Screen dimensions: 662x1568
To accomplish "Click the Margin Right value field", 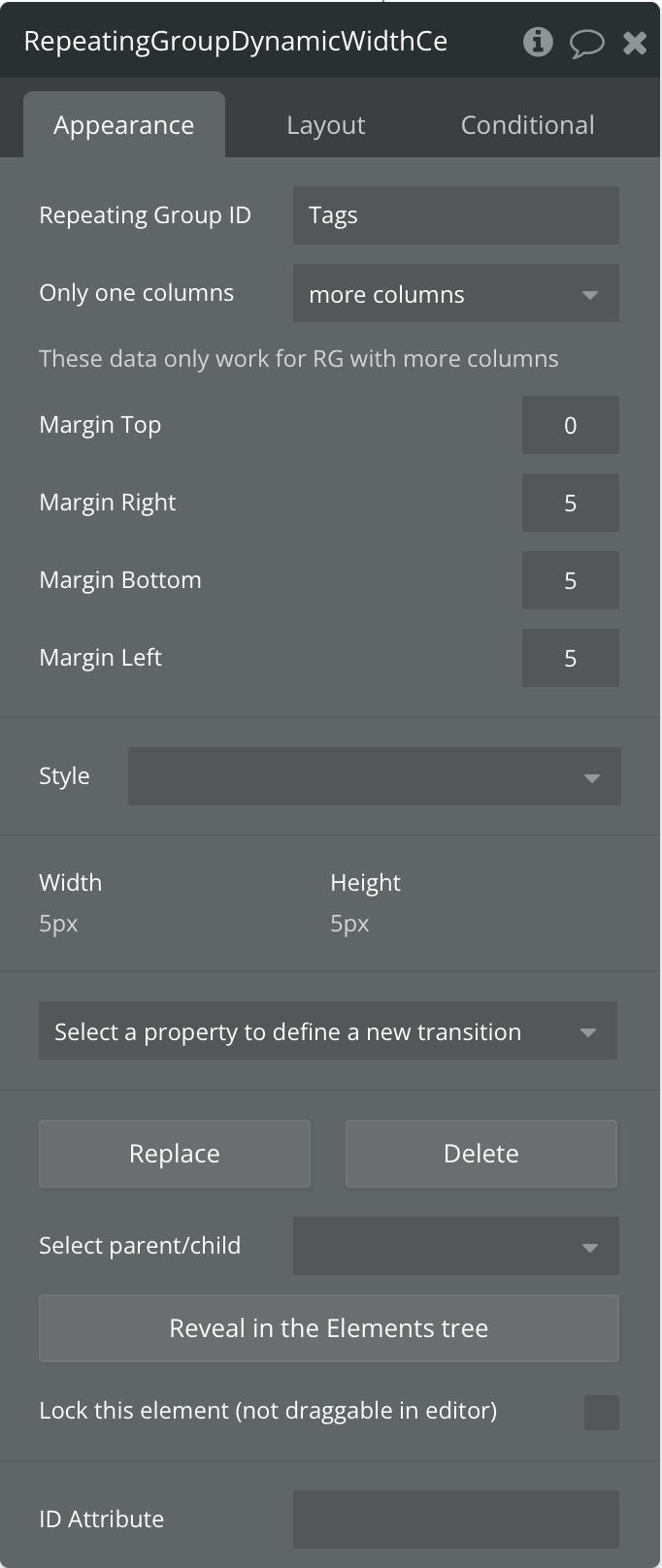I will (x=571, y=503).
